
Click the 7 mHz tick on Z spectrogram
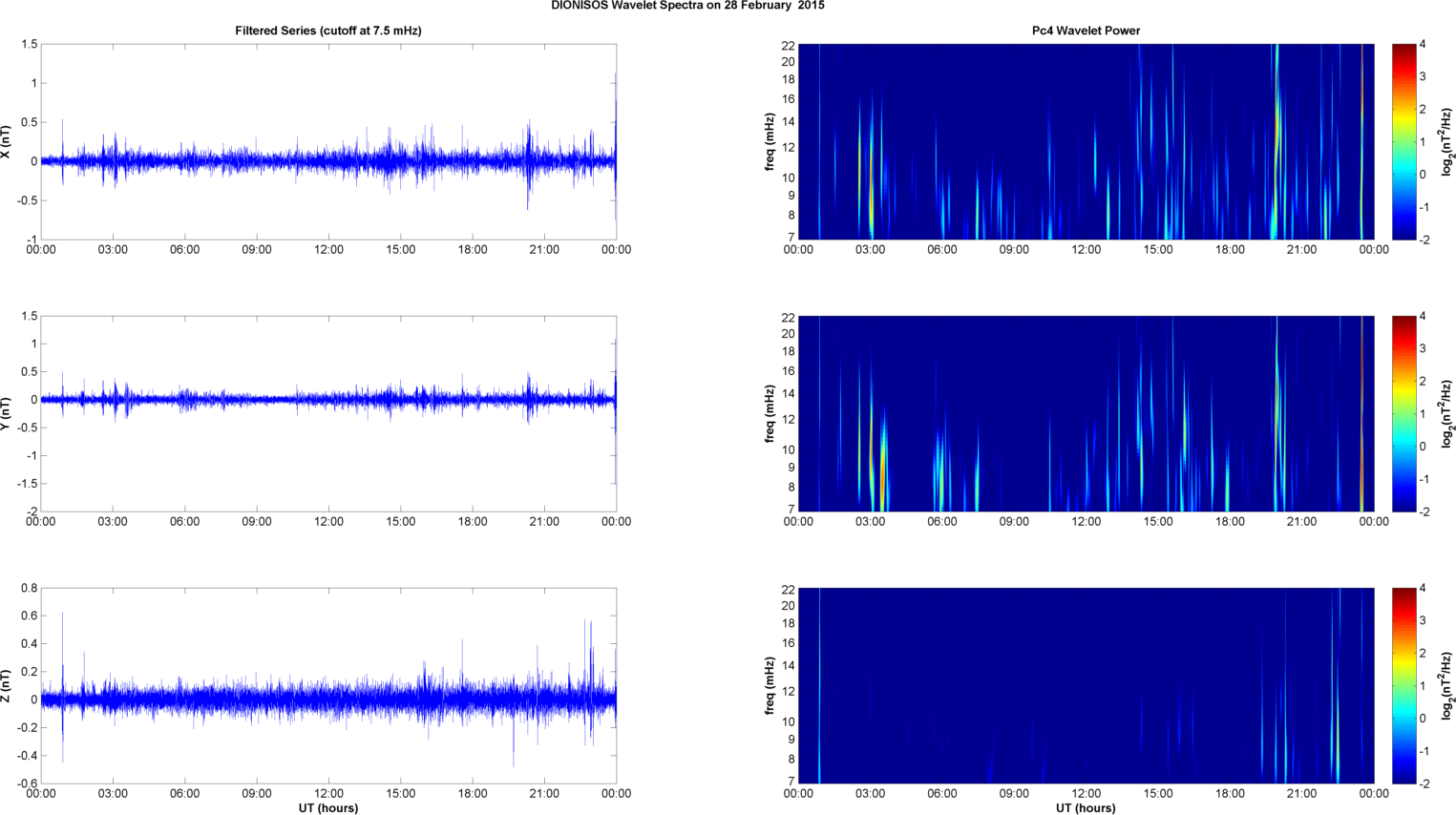[791, 782]
